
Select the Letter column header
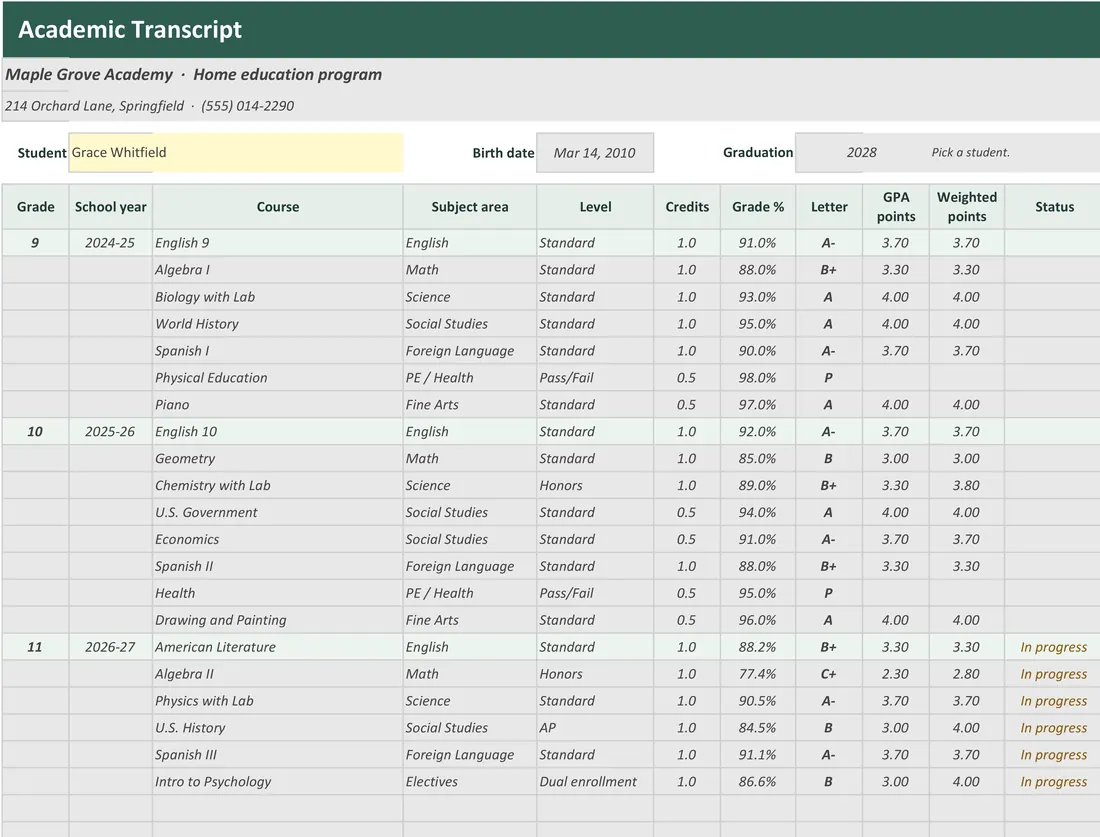[829, 207]
